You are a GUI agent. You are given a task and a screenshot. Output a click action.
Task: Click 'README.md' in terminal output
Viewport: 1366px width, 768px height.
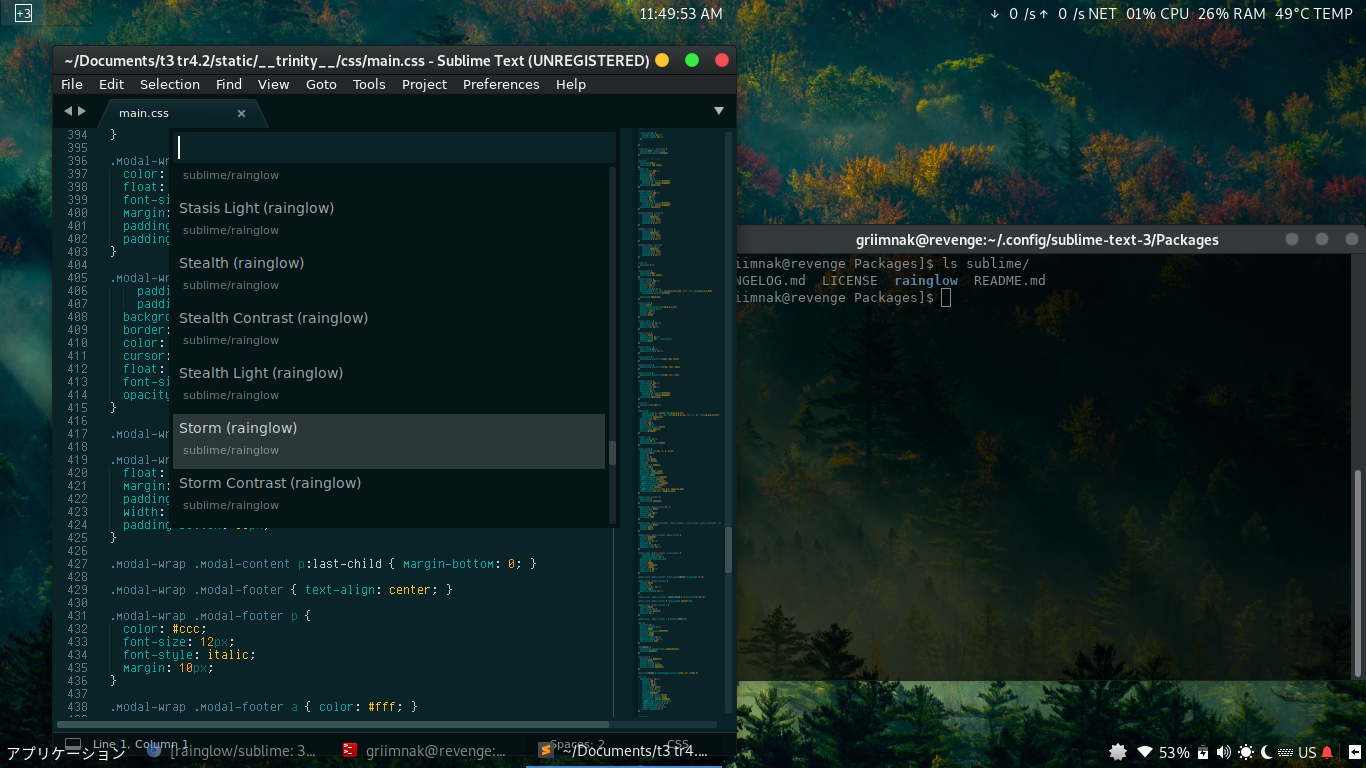[1010, 280]
